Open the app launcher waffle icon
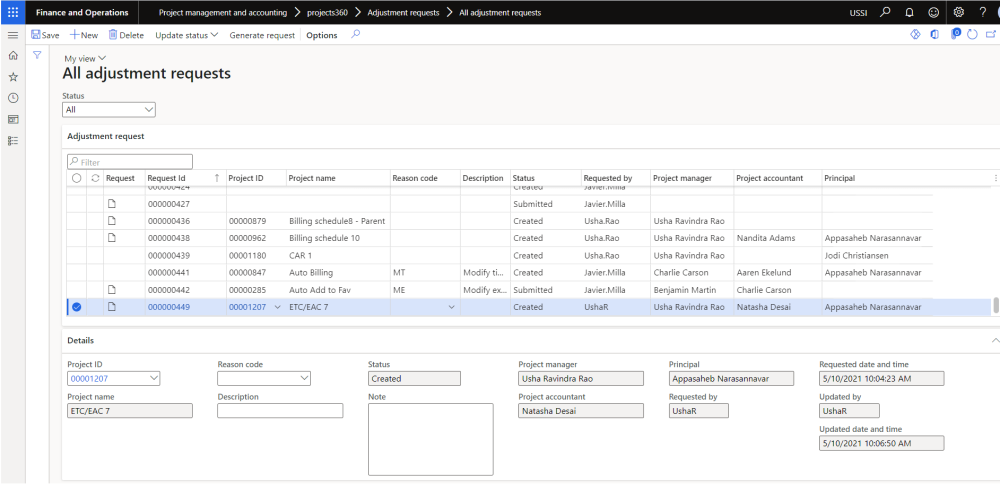 [13, 12]
